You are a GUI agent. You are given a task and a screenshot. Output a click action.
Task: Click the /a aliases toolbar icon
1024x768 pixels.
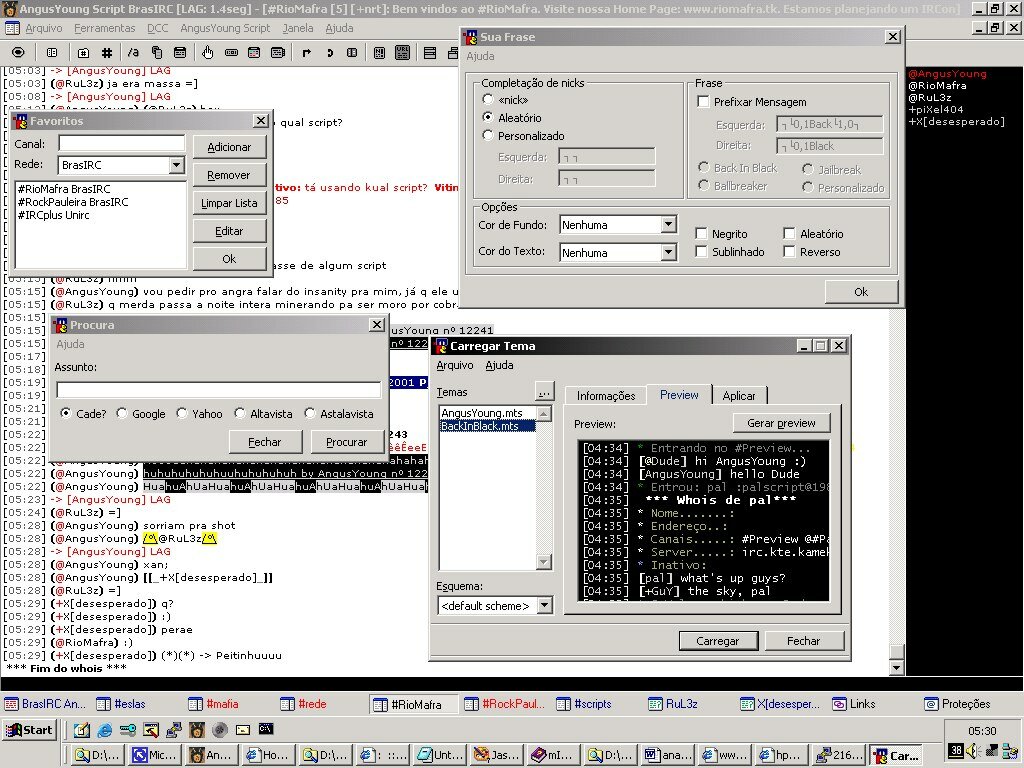[x=133, y=52]
